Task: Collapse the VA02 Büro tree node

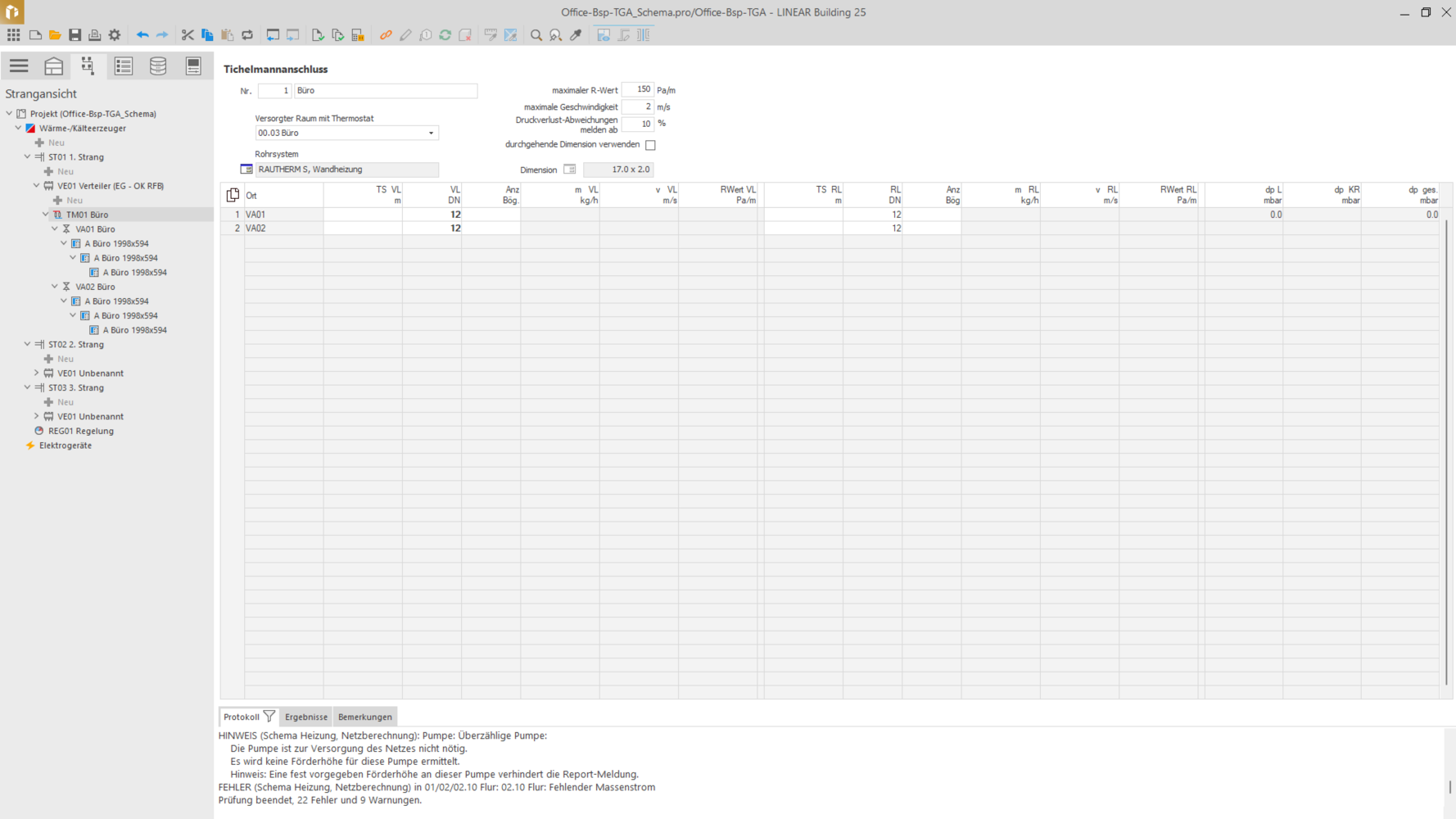Action: 55,287
